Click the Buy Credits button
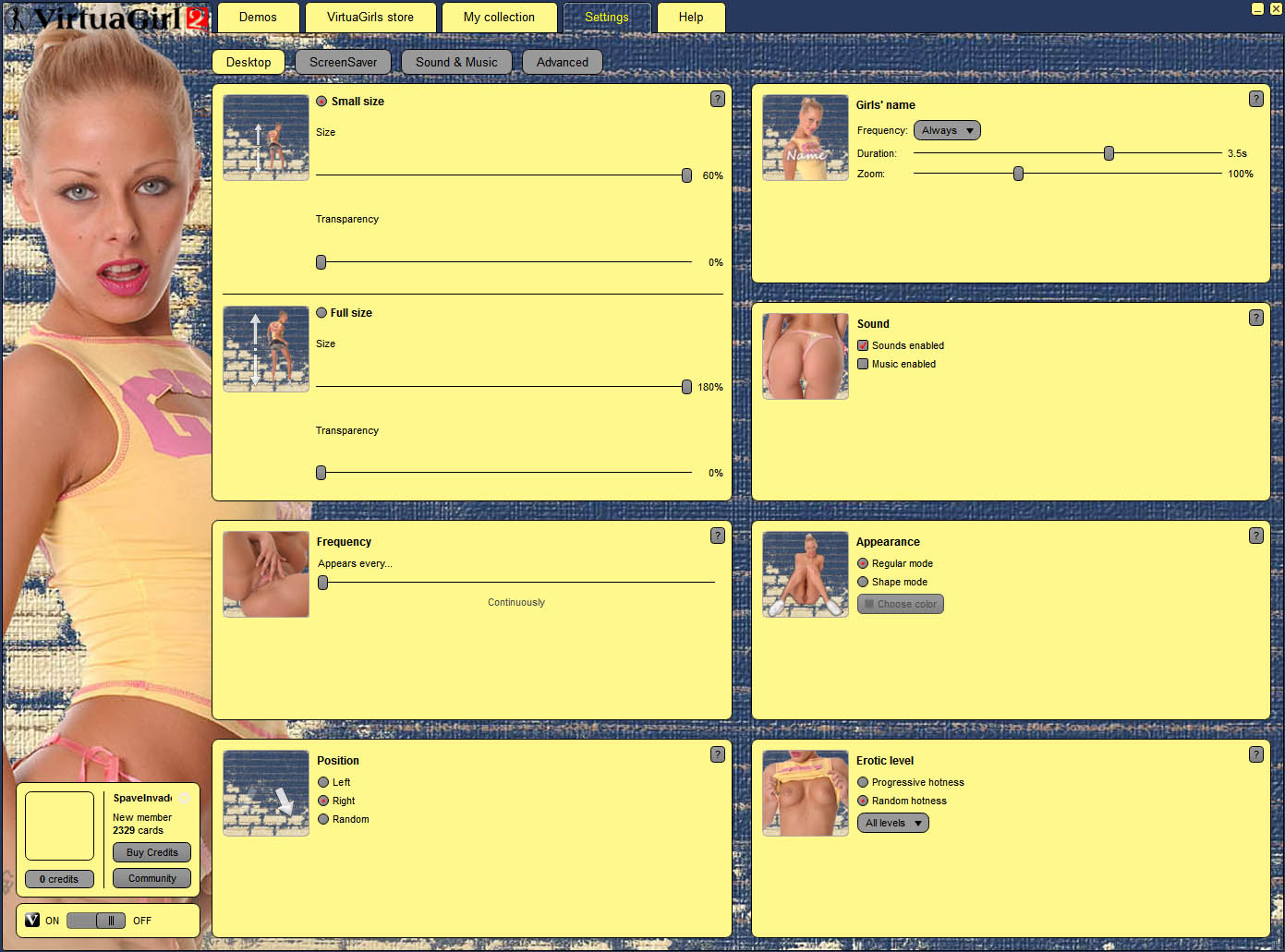The width and height of the screenshot is (1285, 952). tap(152, 852)
